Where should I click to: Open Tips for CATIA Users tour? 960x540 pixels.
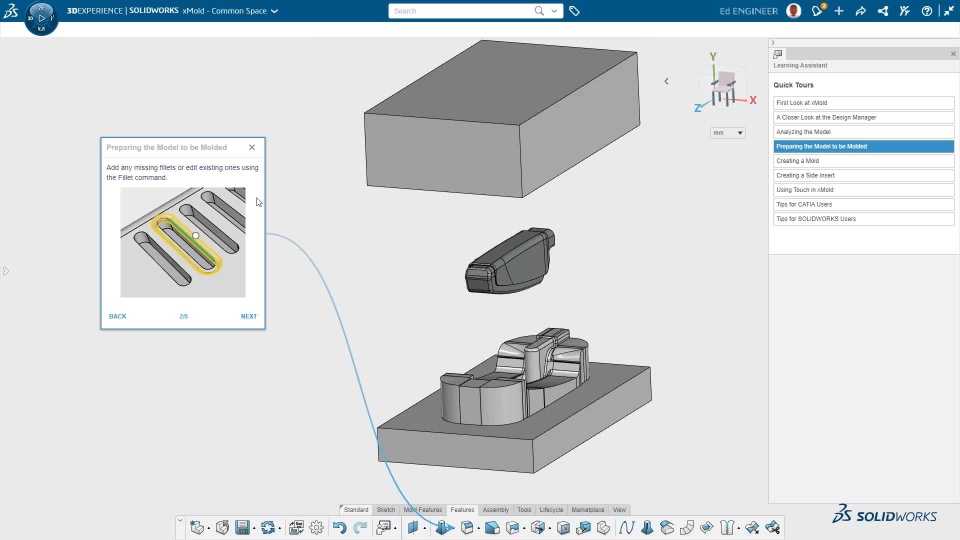863,204
